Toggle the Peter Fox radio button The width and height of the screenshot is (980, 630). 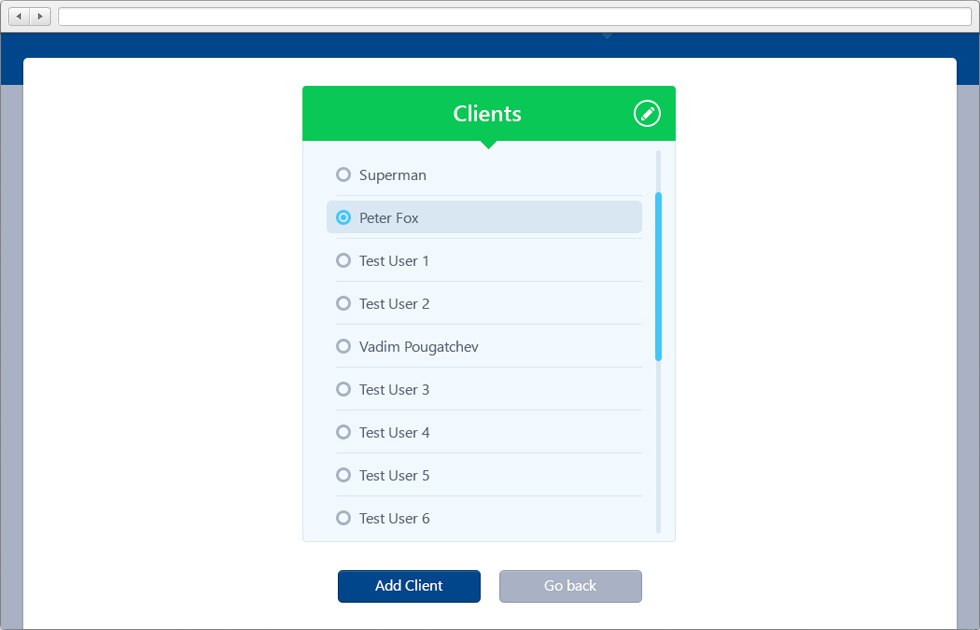(x=343, y=218)
